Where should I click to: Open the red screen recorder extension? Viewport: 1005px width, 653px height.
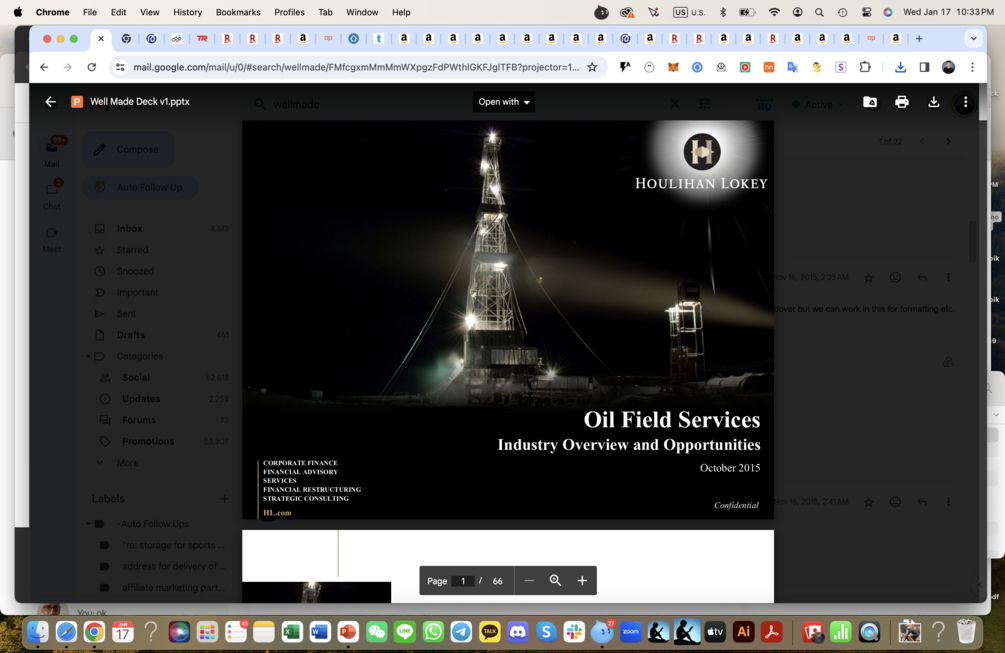(x=745, y=67)
